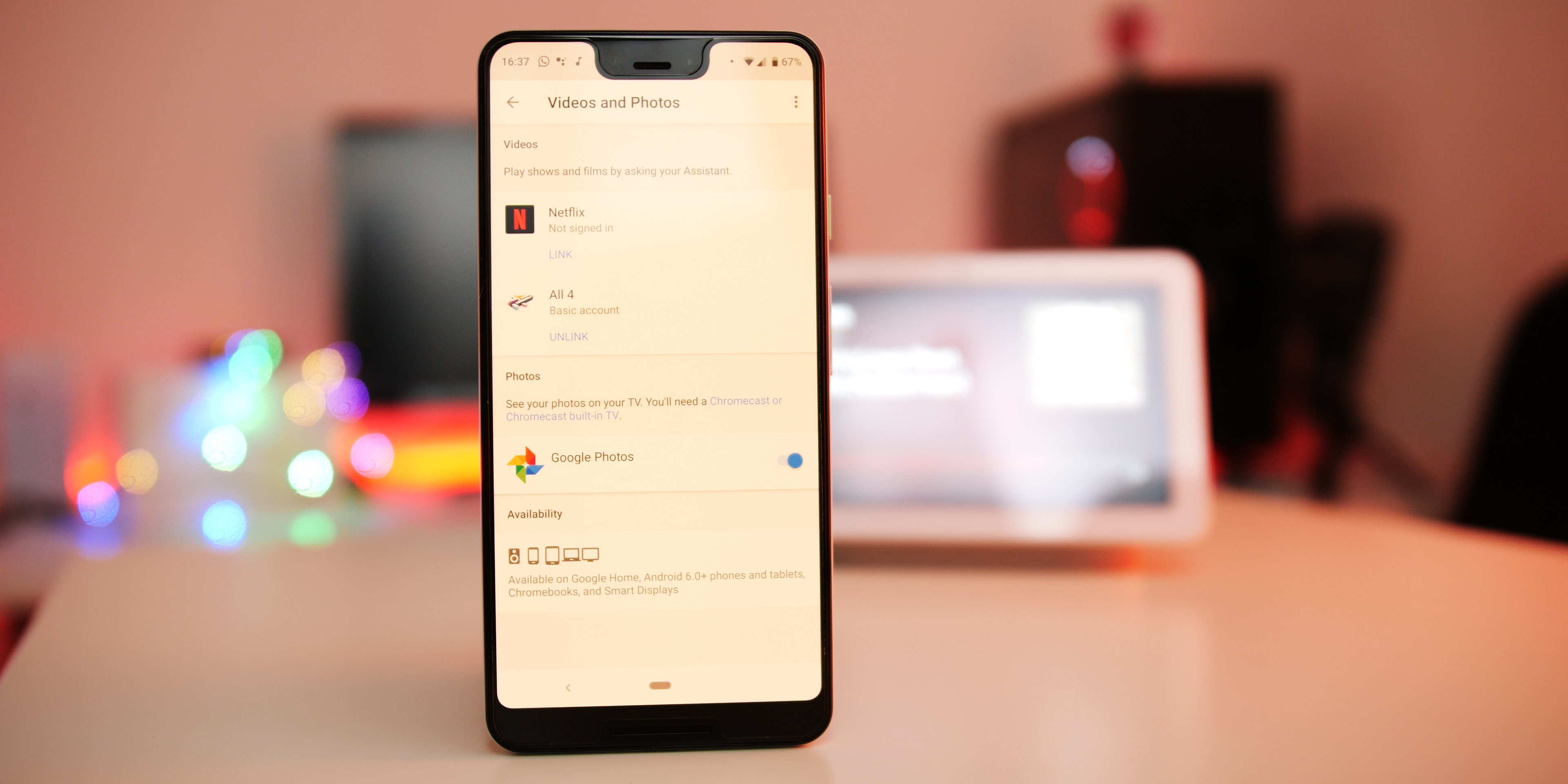The width and height of the screenshot is (1568, 784).
Task: Tap the Google Photos icon
Action: point(522,458)
